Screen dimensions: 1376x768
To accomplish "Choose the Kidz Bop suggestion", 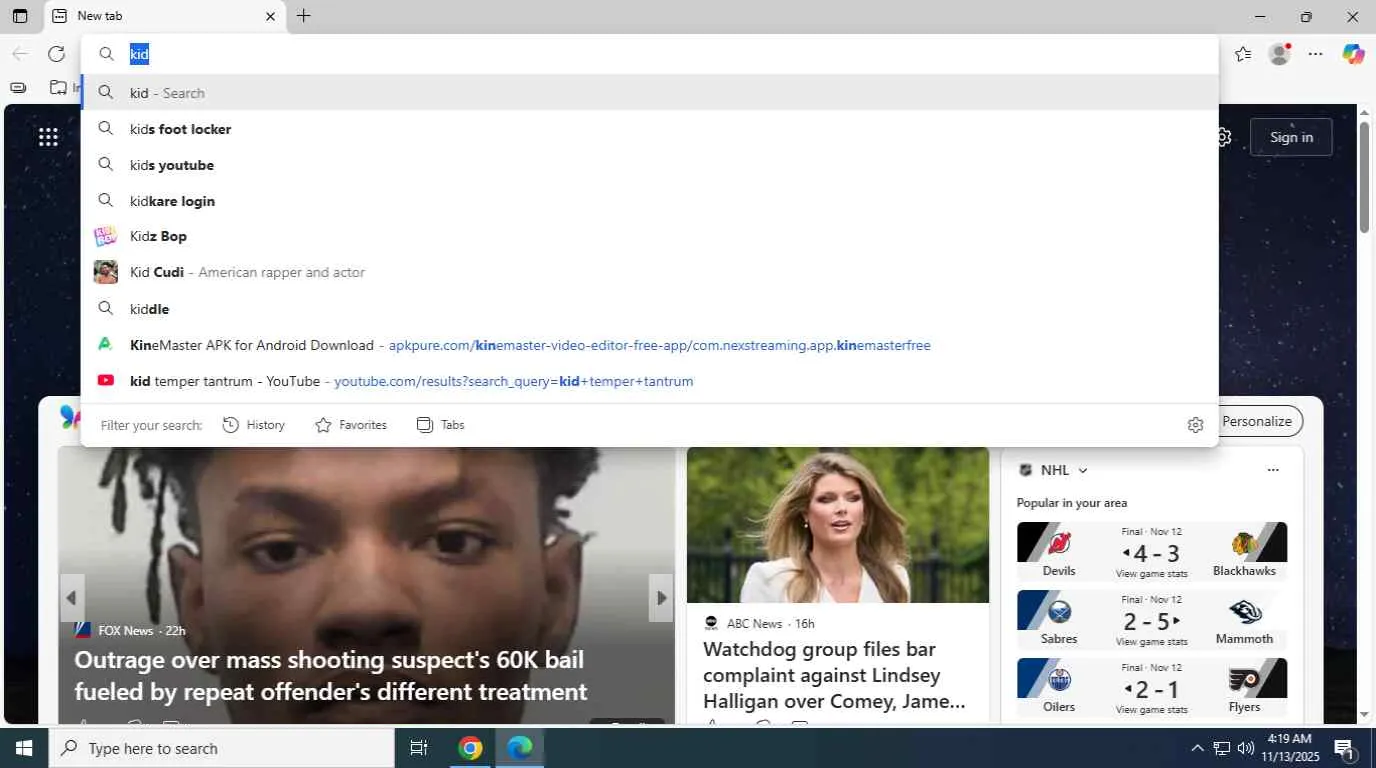I will point(650,236).
